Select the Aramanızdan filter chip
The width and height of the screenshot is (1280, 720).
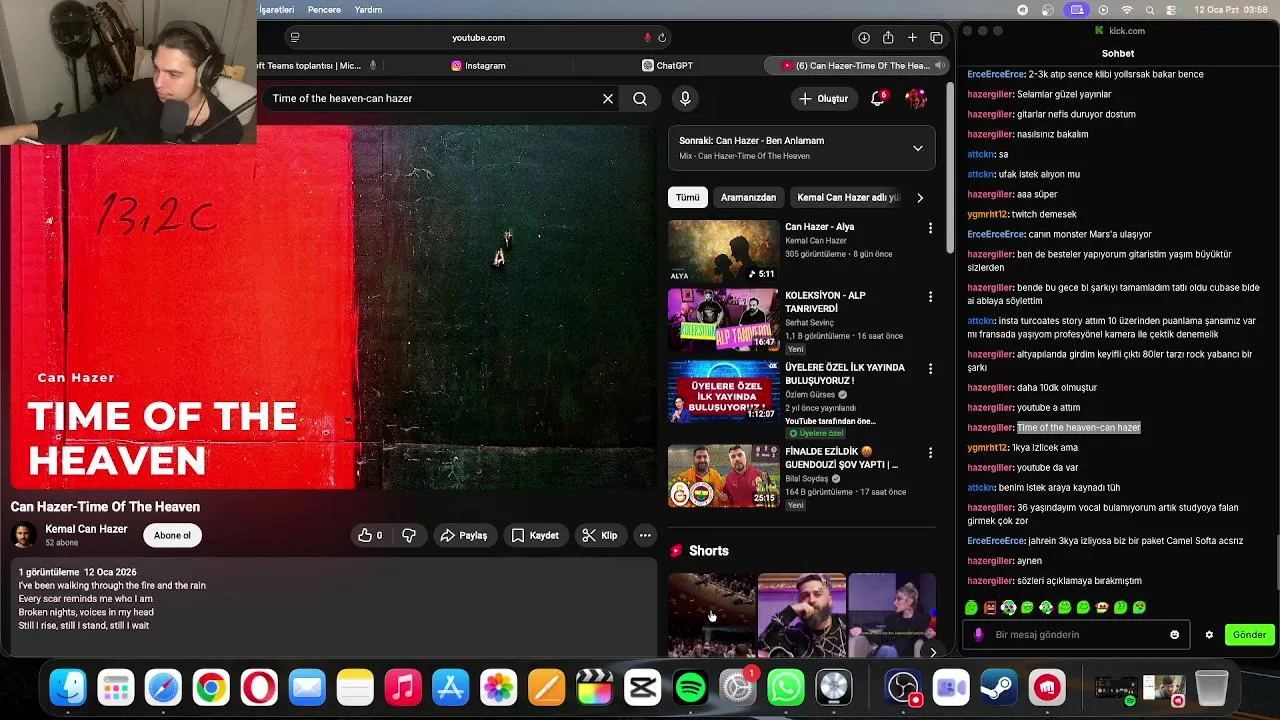click(x=748, y=198)
